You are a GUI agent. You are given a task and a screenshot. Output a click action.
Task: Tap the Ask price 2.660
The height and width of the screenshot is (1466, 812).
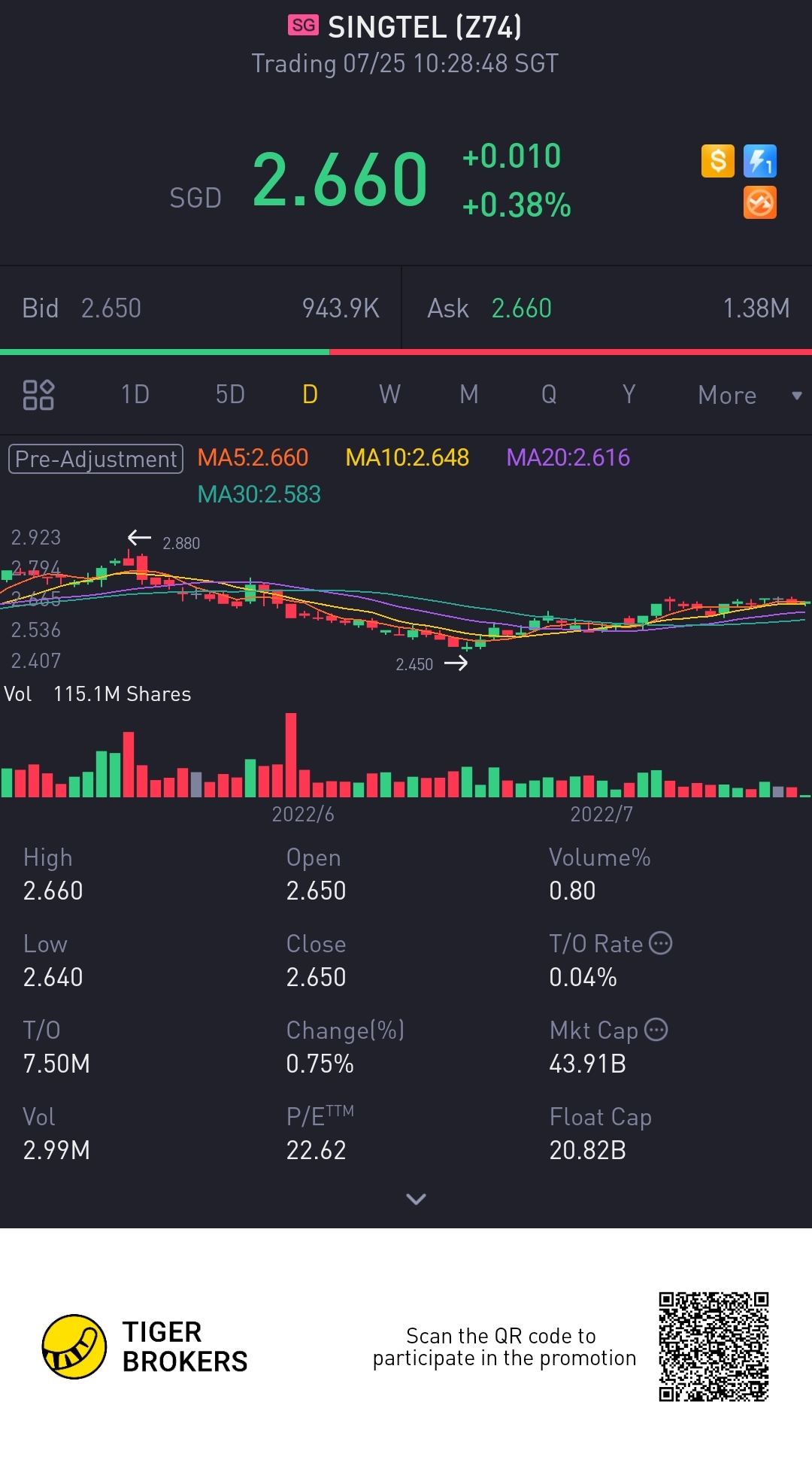point(521,308)
